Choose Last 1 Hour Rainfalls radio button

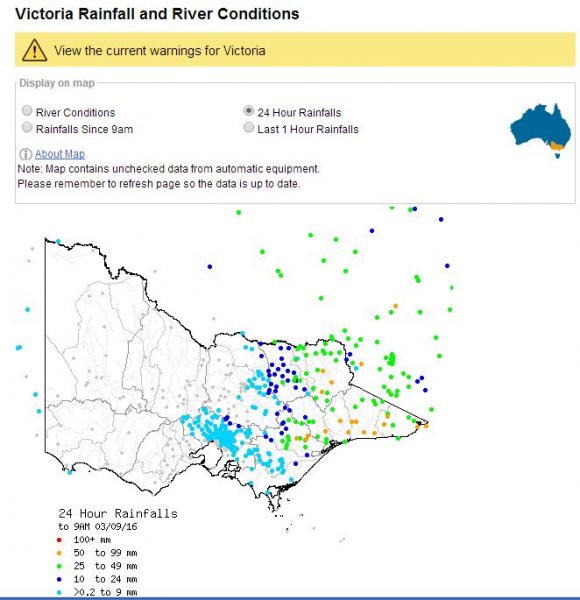pyautogui.click(x=249, y=127)
